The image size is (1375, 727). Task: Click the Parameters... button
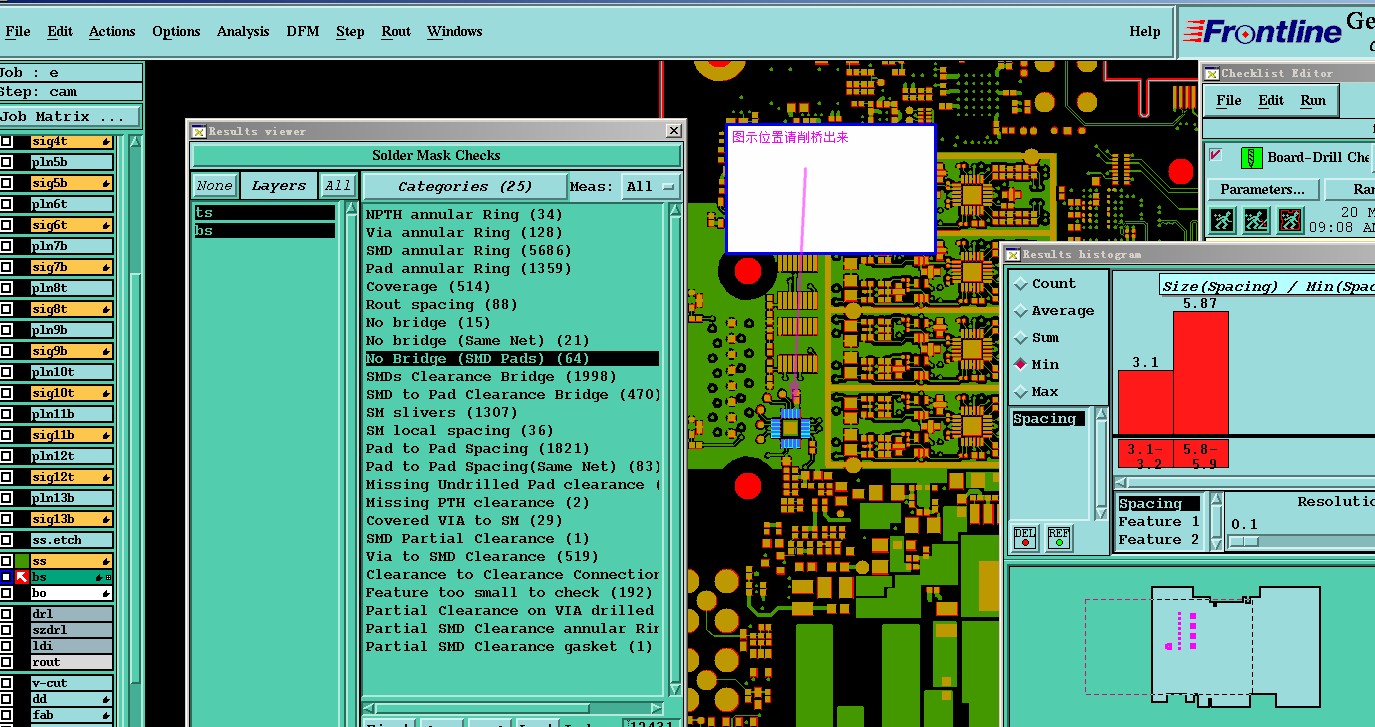[x=1262, y=189]
